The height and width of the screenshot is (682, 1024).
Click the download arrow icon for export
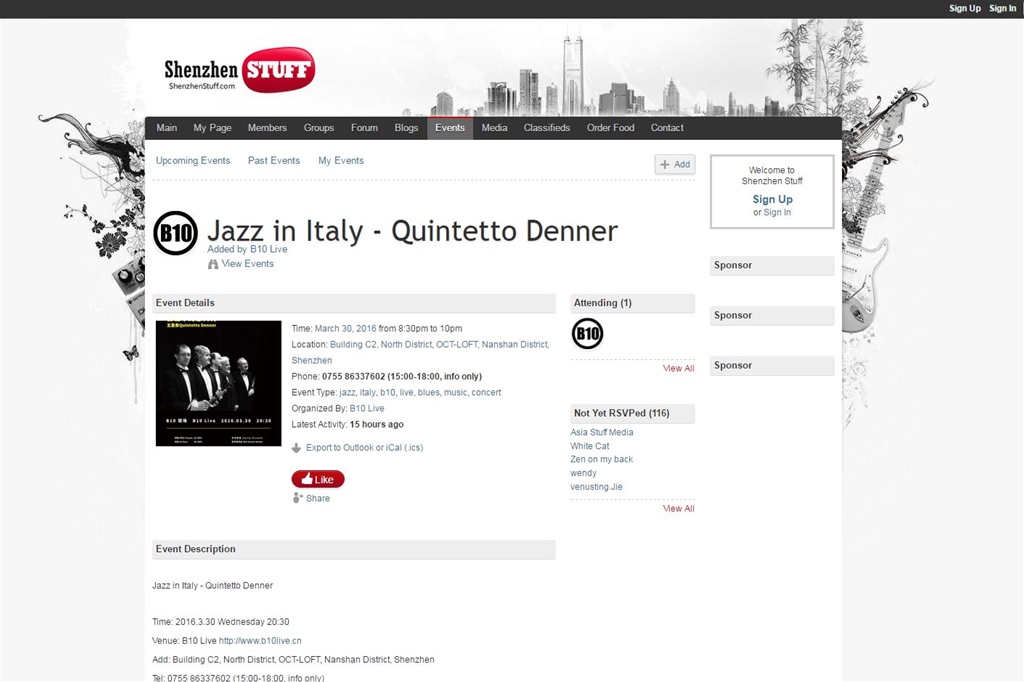(296, 448)
